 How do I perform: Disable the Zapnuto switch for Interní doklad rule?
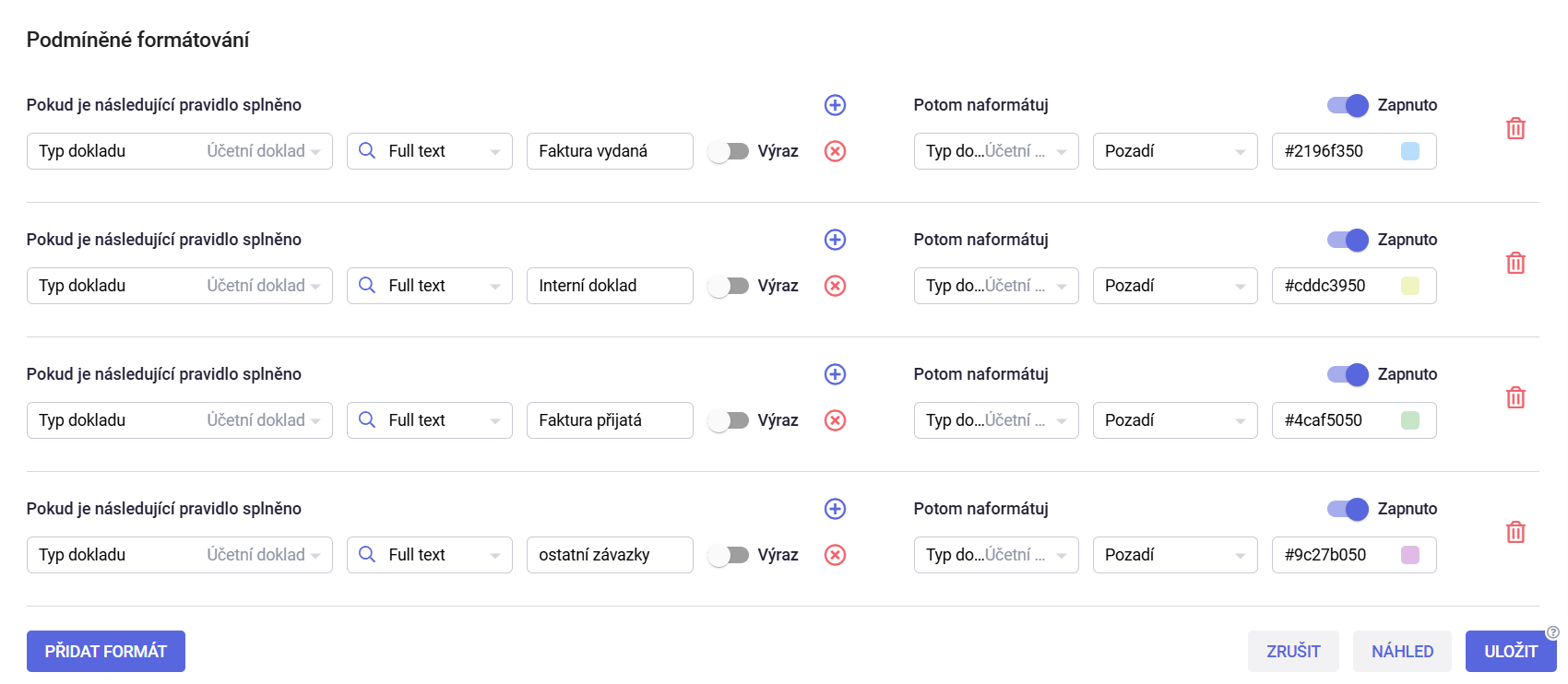pos(1348,240)
